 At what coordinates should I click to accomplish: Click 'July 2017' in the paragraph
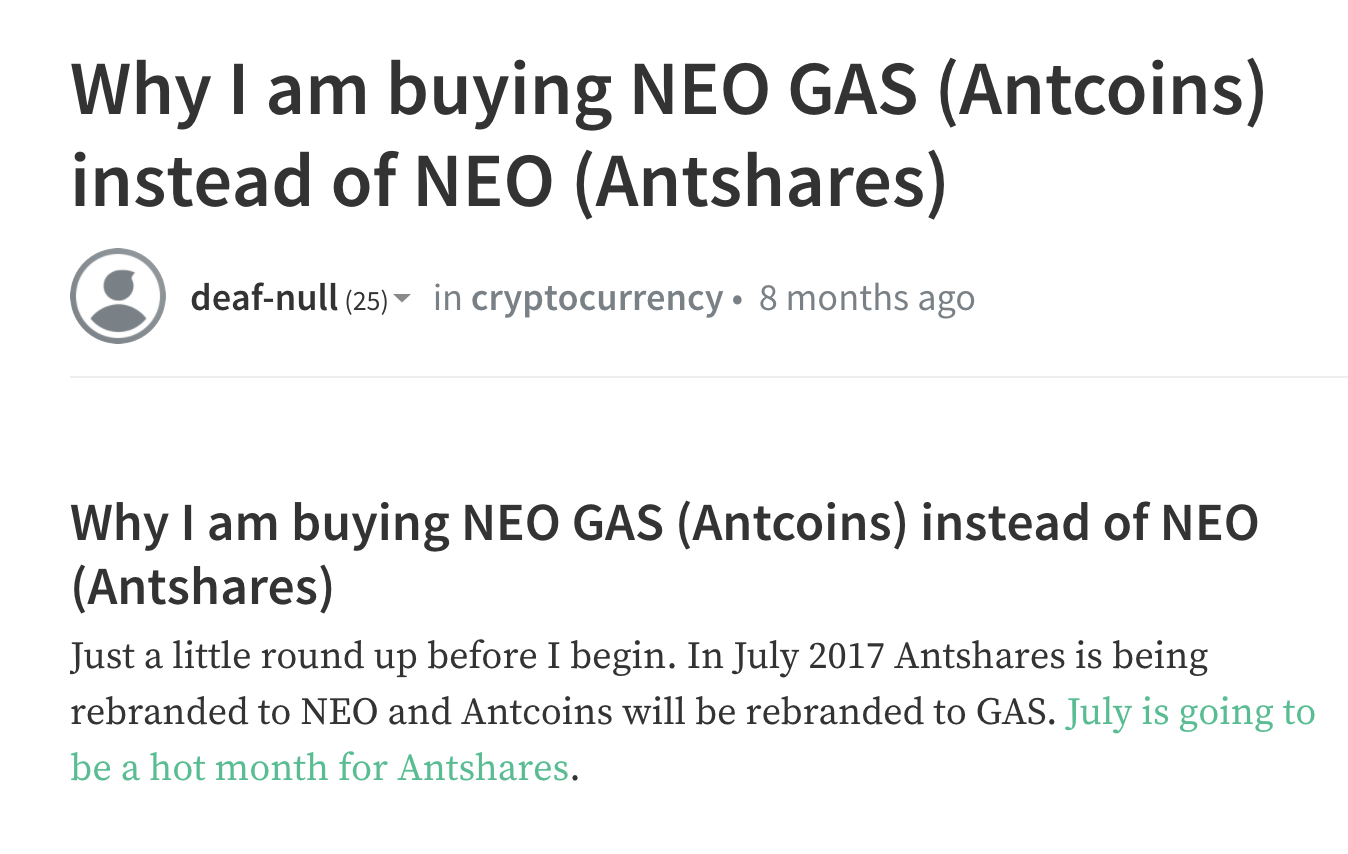tap(809, 659)
